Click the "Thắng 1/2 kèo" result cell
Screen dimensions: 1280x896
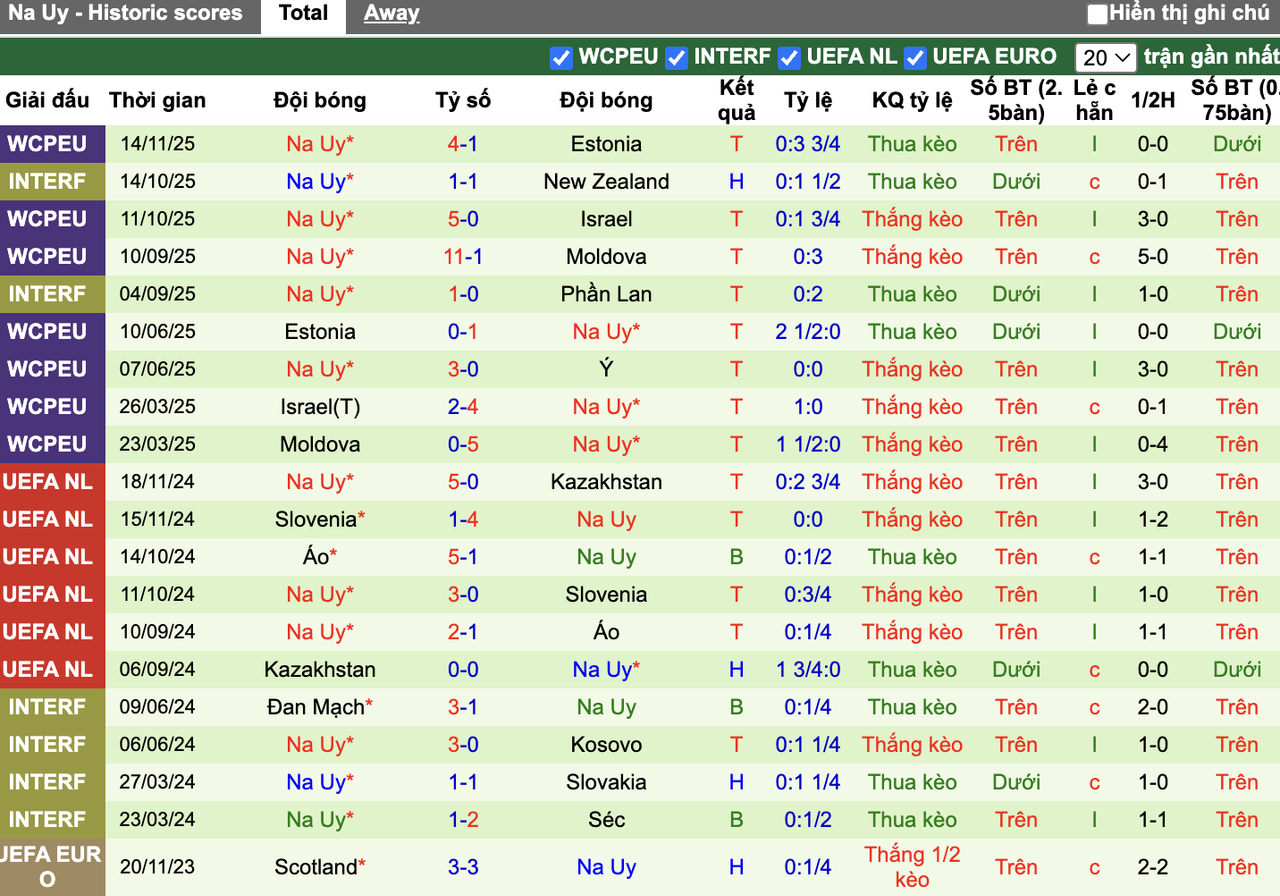coord(912,867)
